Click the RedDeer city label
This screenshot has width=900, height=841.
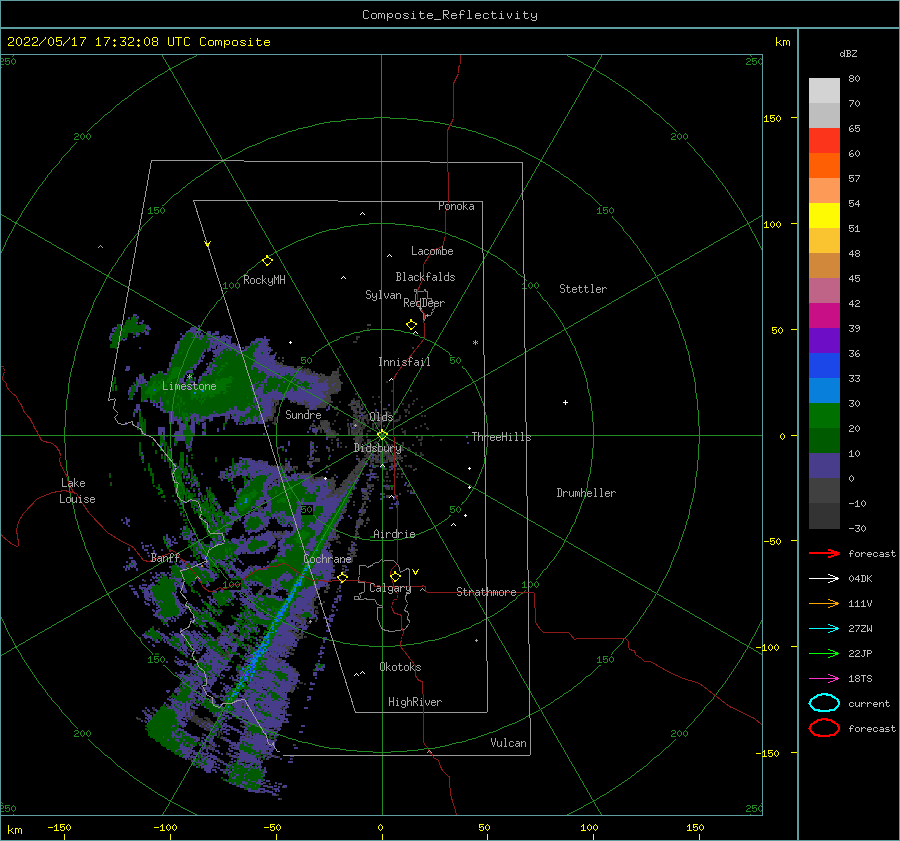424,303
